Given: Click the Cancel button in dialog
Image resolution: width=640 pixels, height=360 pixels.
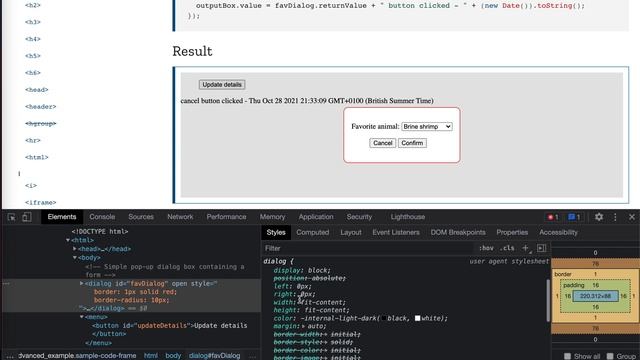Looking at the screenshot, I should 382,143.
